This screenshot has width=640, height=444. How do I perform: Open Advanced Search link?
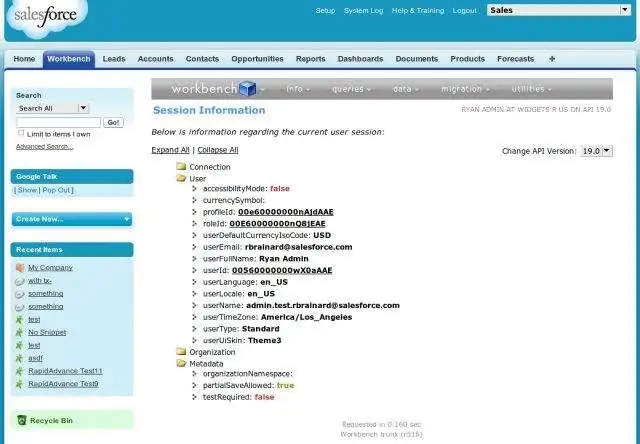[x=44, y=147]
